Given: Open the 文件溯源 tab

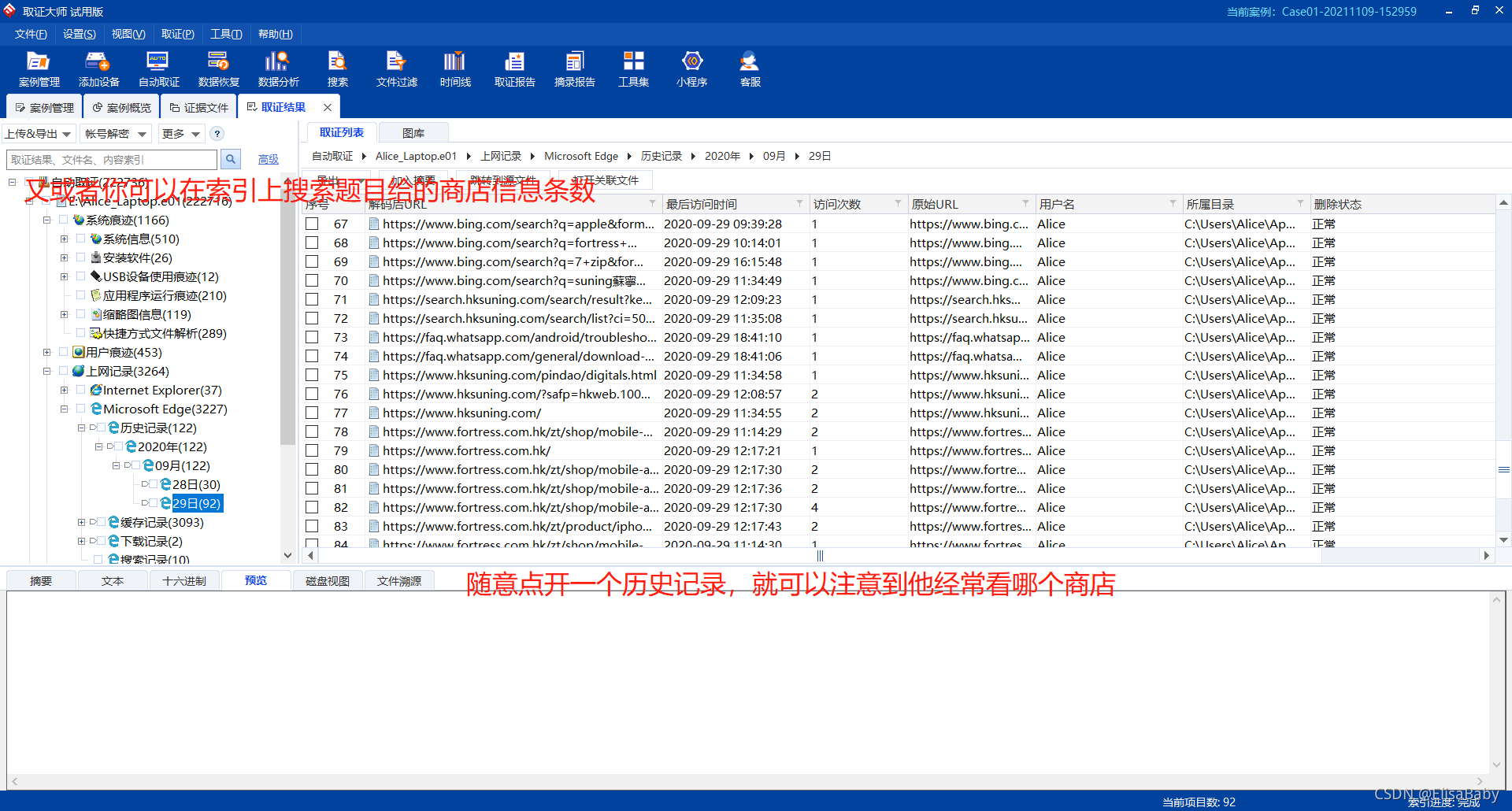Looking at the screenshot, I should point(398,581).
